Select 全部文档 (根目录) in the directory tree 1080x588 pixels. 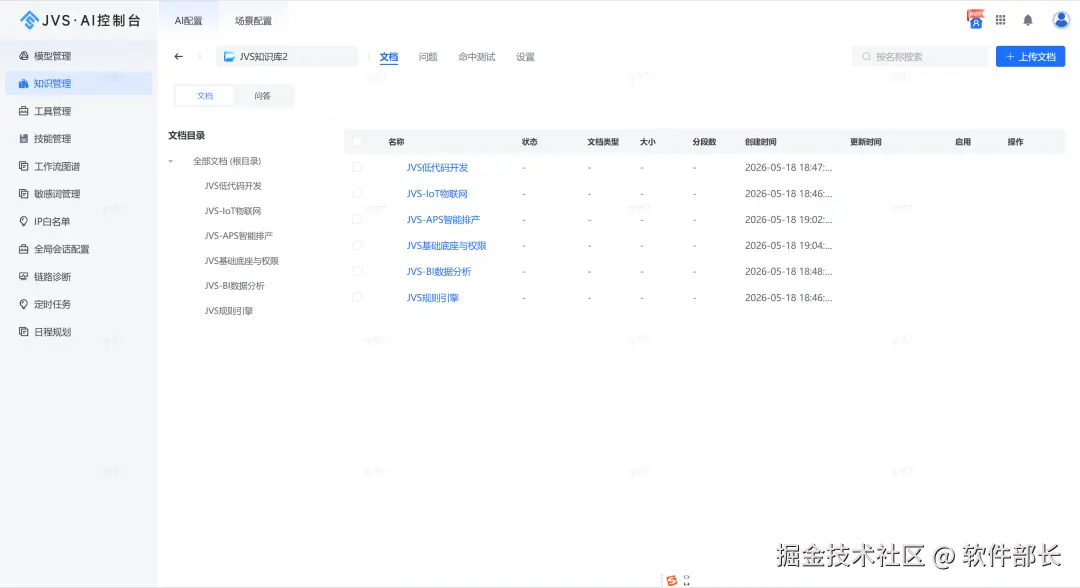point(227,161)
